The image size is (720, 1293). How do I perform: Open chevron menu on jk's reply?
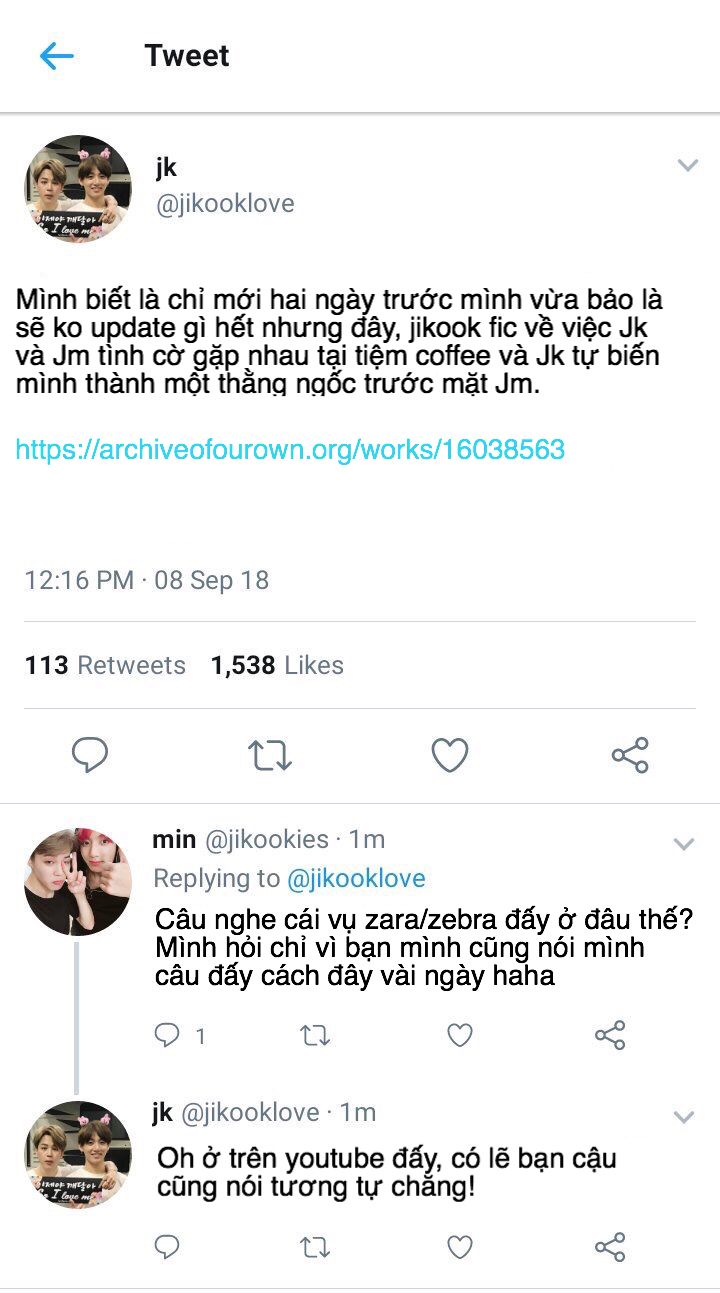click(684, 1117)
